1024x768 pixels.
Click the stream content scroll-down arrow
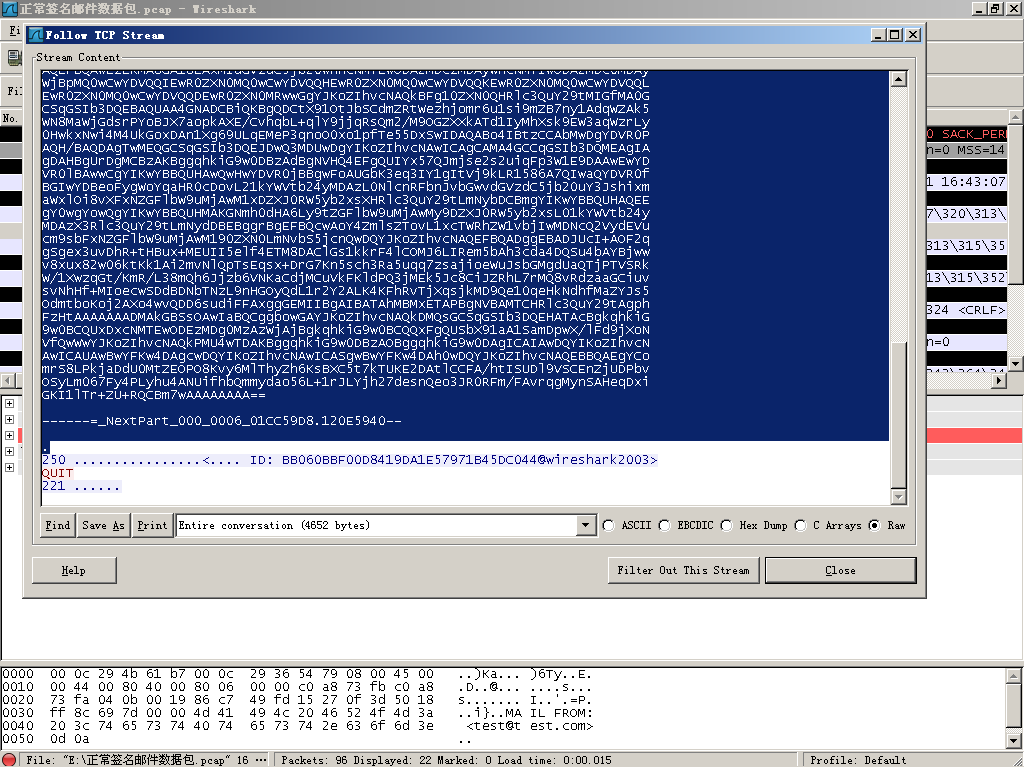click(x=899, y=497)
